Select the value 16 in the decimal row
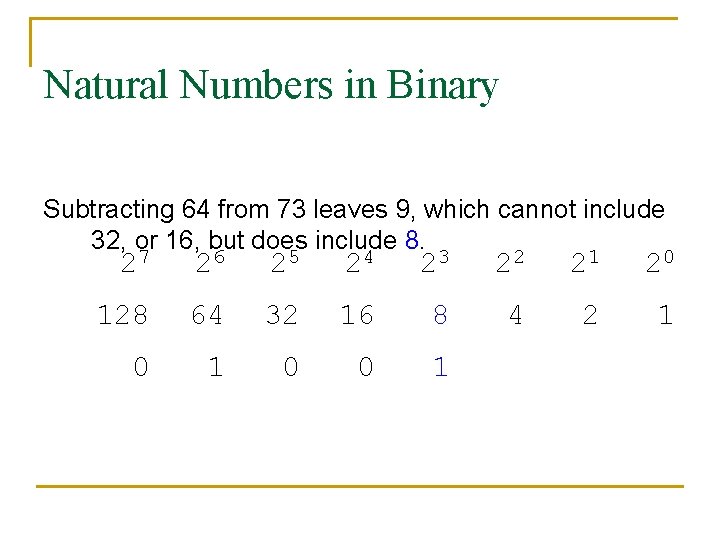The image size is (720, 540). click(x=357, y=316)
